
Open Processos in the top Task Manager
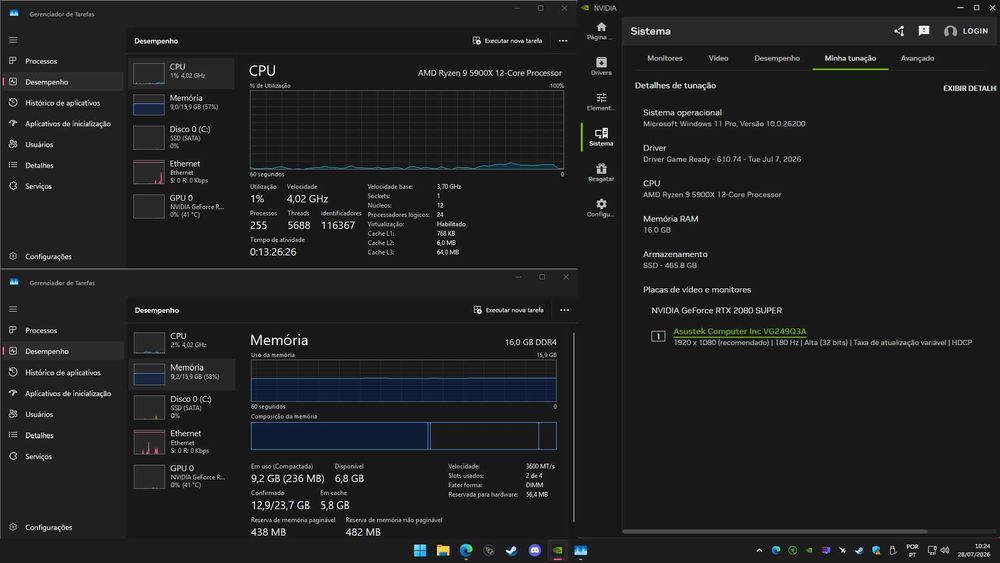coord(41,61)
